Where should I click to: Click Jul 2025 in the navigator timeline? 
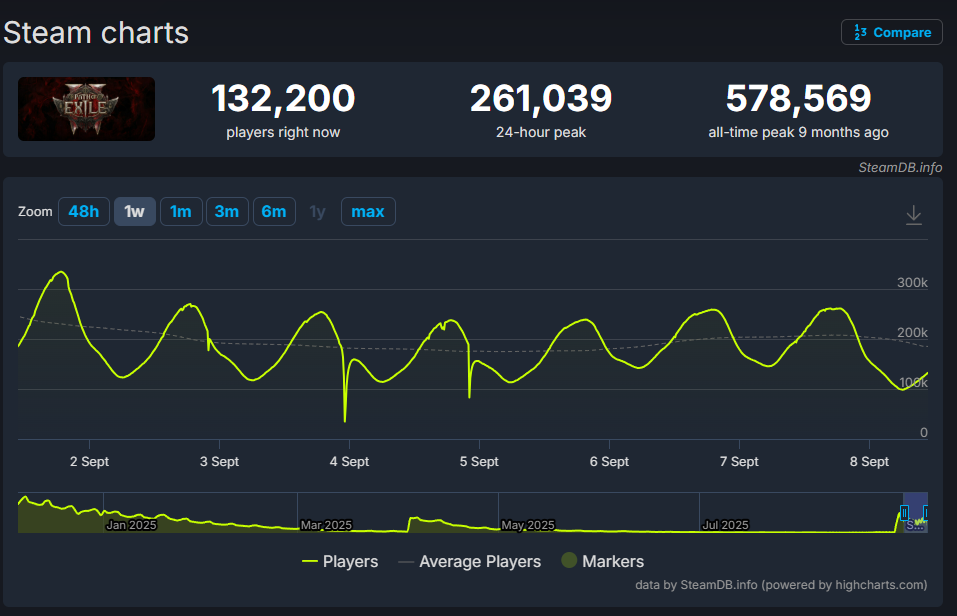725,525
